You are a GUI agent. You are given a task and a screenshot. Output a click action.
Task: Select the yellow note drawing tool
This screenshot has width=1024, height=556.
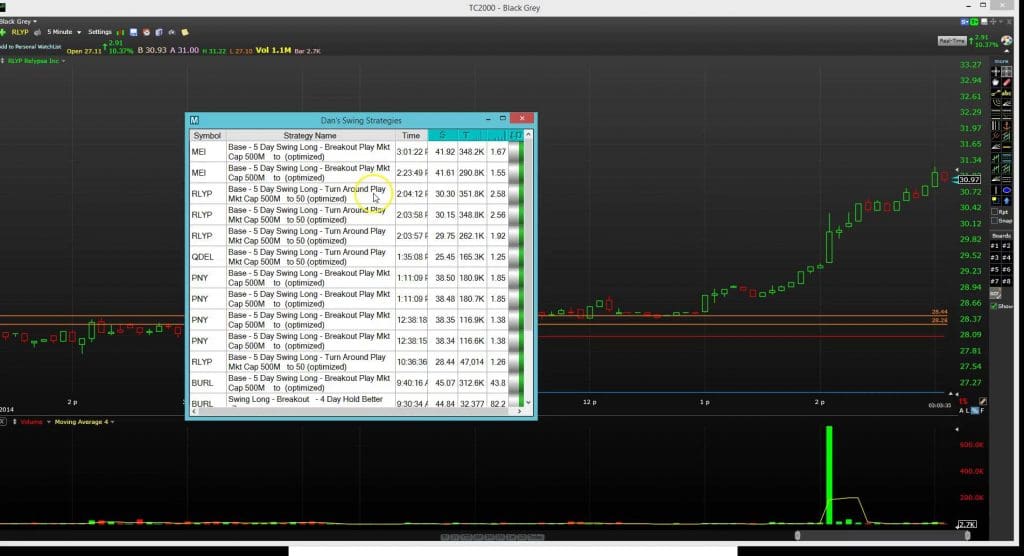tap(995, 201)
